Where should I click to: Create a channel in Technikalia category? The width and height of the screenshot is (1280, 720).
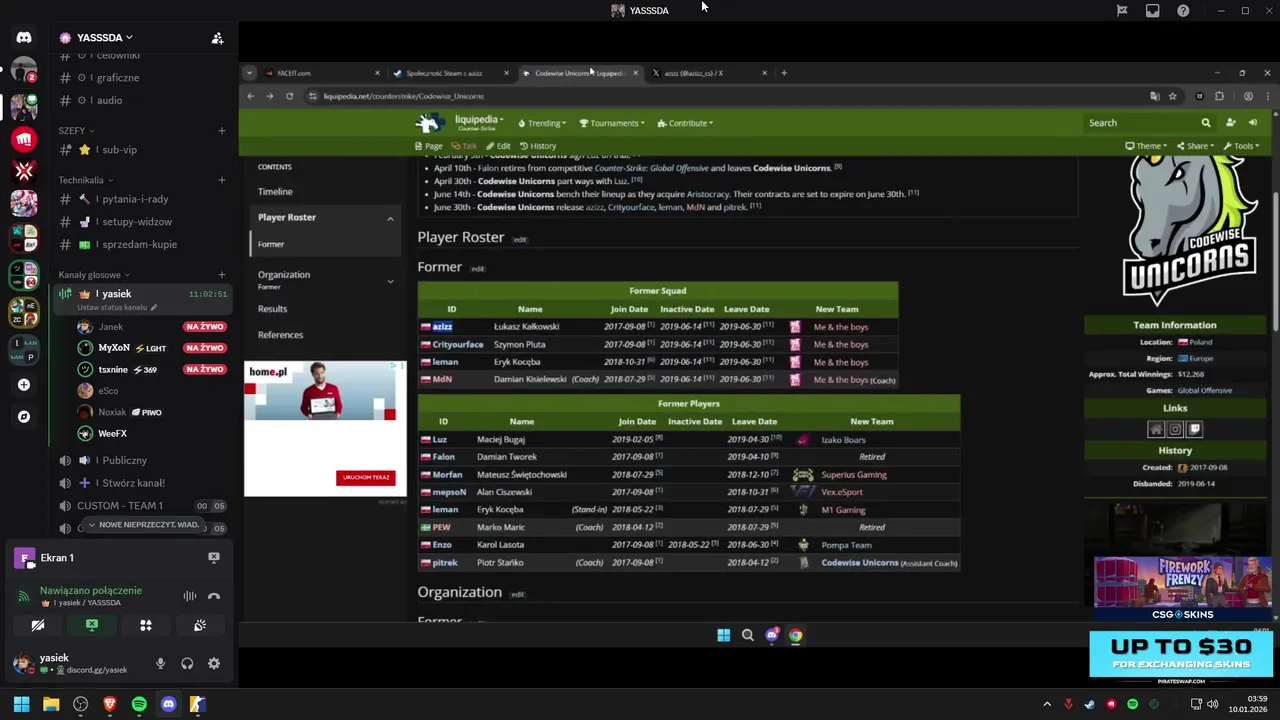221,180
